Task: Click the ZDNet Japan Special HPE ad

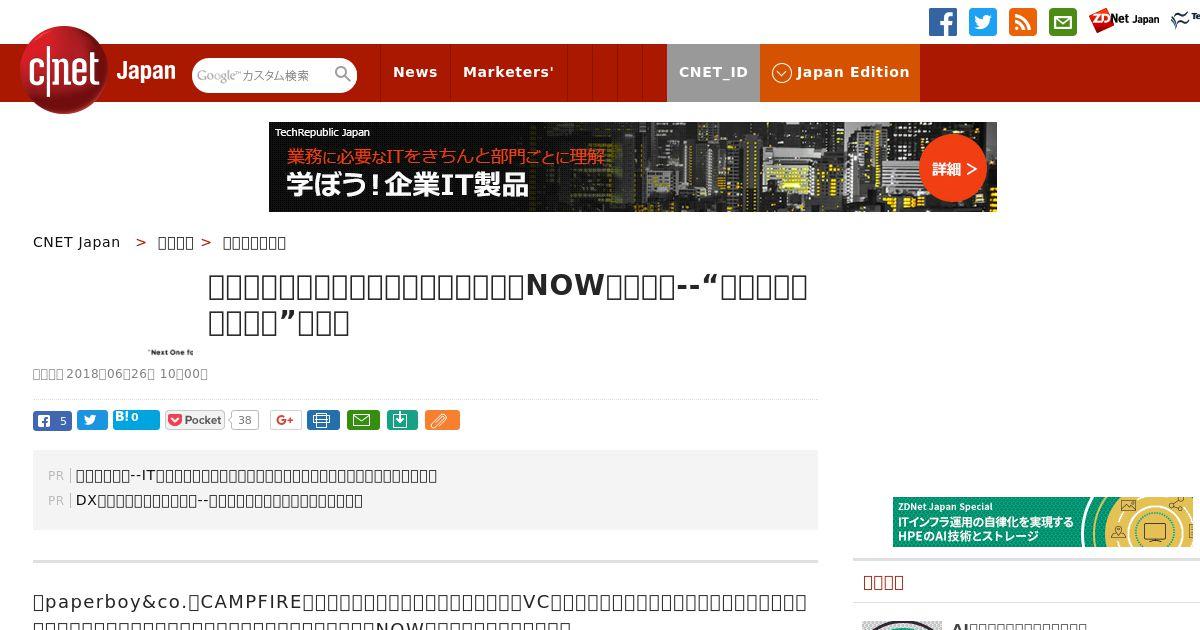Action: (1043, 522)
